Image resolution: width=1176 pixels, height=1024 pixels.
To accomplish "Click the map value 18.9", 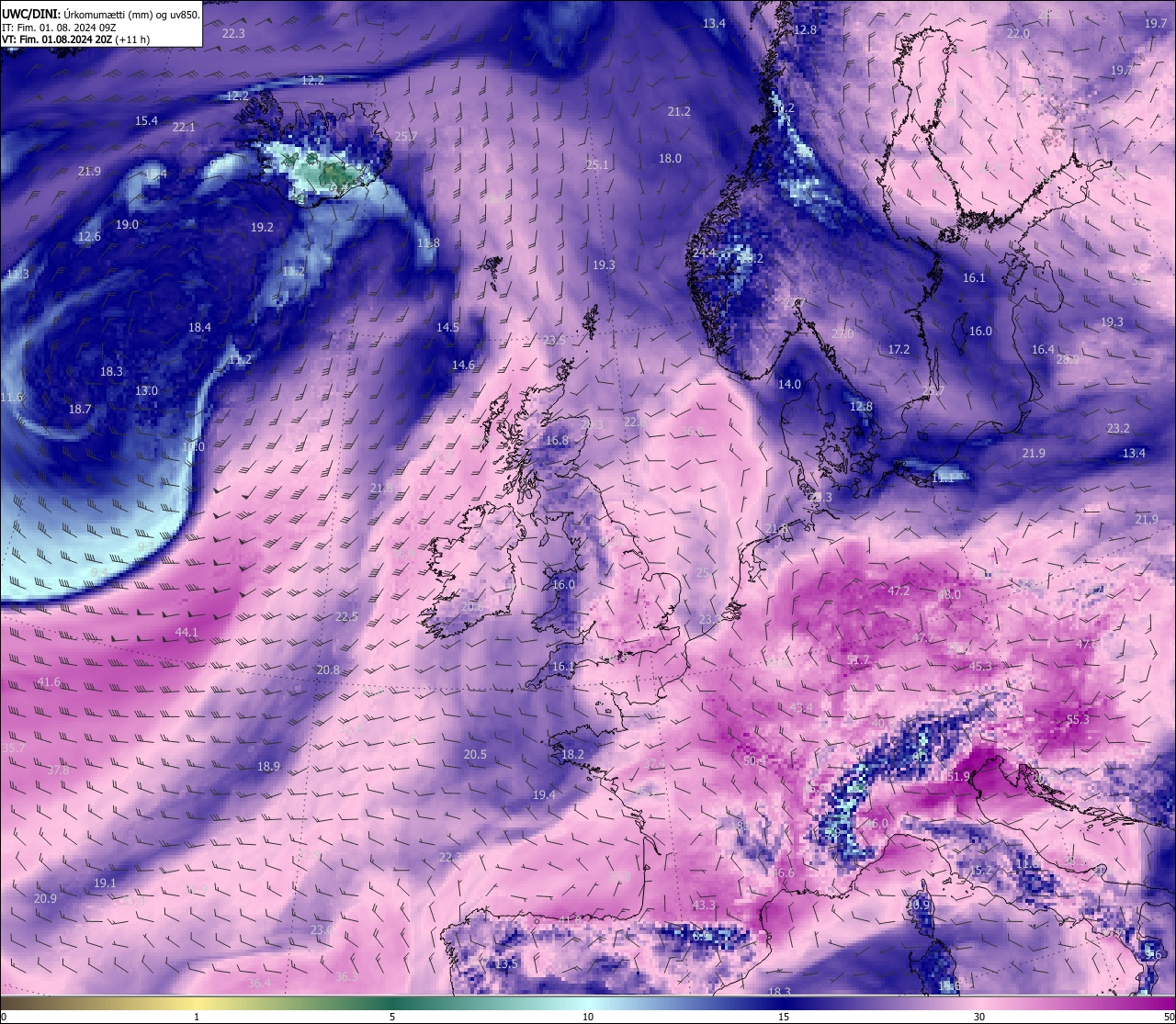I will tap(268, 767).
